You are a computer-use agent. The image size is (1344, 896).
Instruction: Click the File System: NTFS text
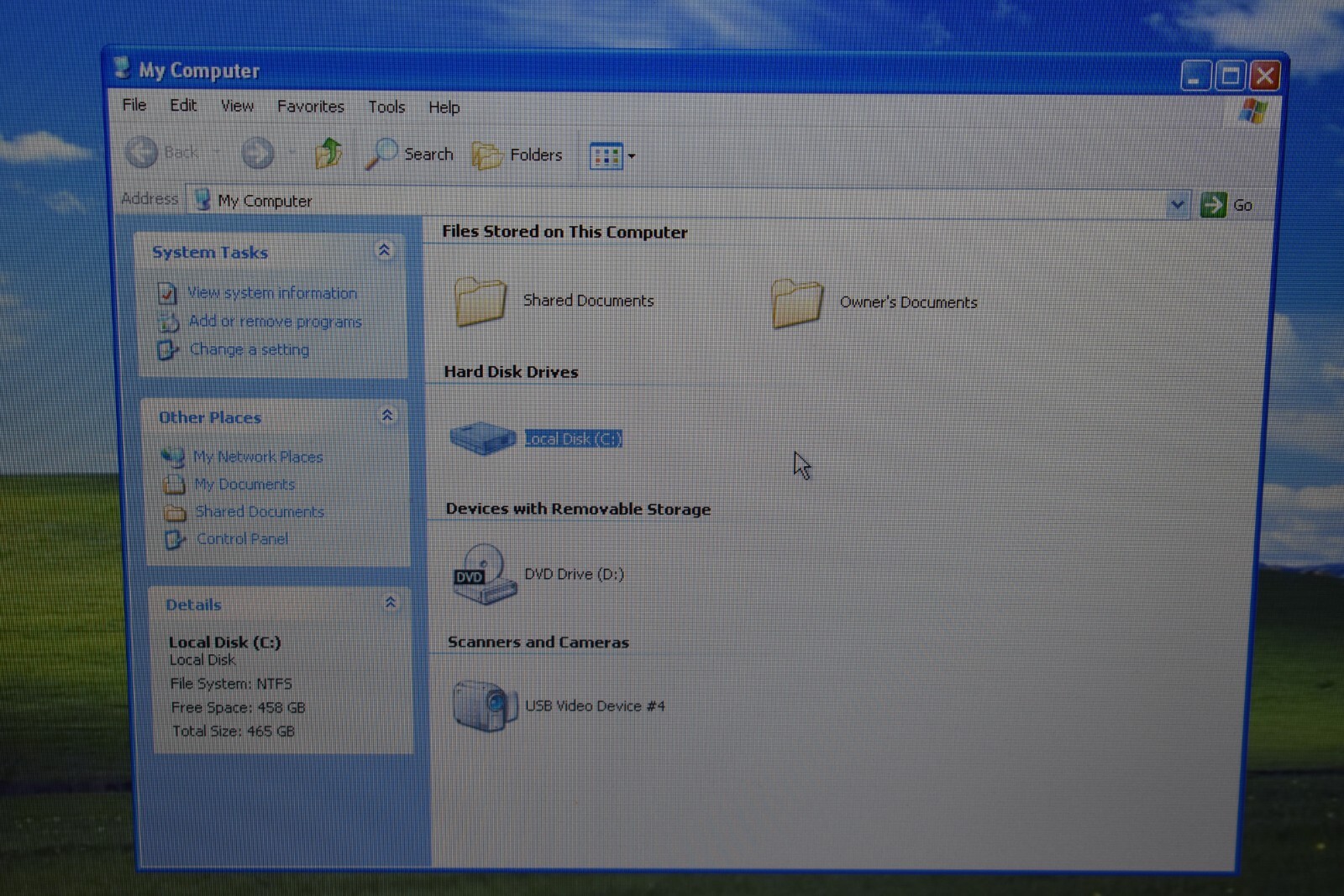(x=231, y=684)
